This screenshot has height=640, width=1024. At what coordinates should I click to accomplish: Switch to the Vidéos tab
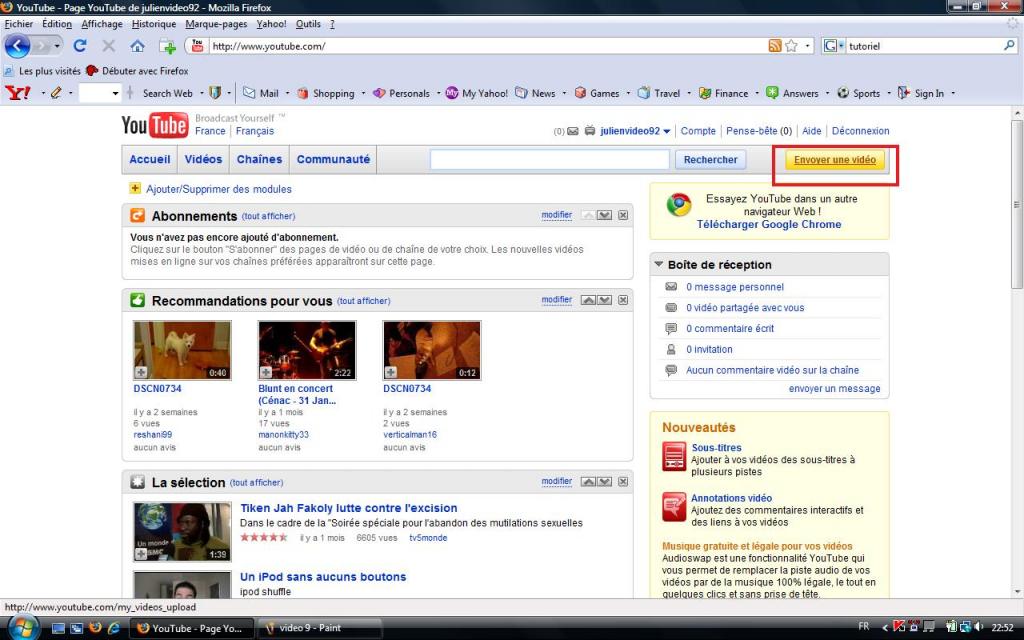(x=203, y=159)
